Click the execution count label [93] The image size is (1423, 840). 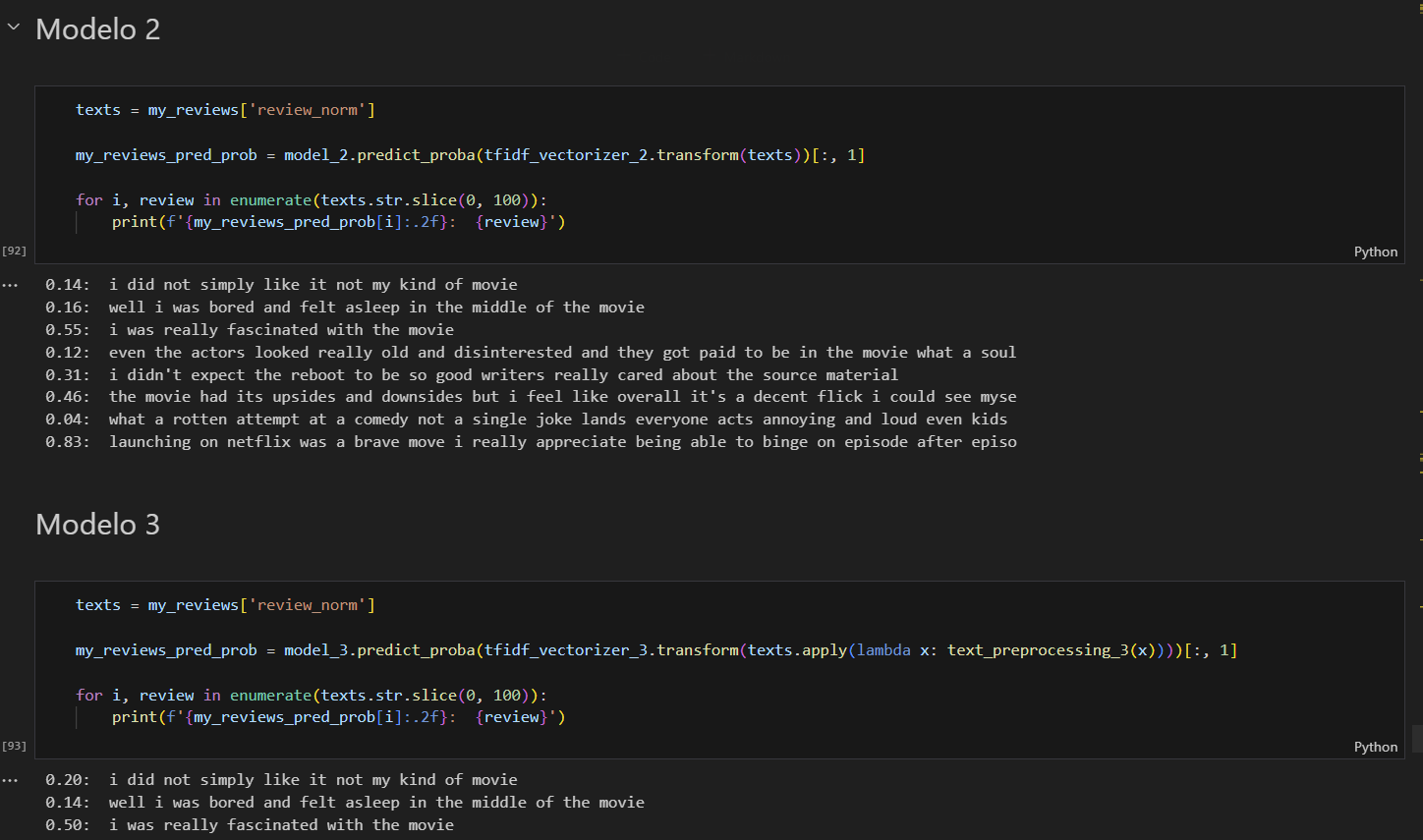click(15, 746)
